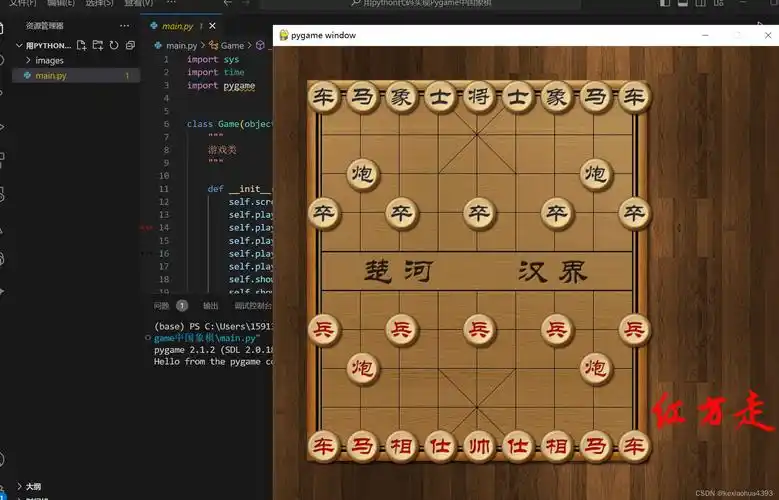The height and width of the screenshot is (500, 779).
Task: Select the center red 兵 soldier
Action: (479, 330)
